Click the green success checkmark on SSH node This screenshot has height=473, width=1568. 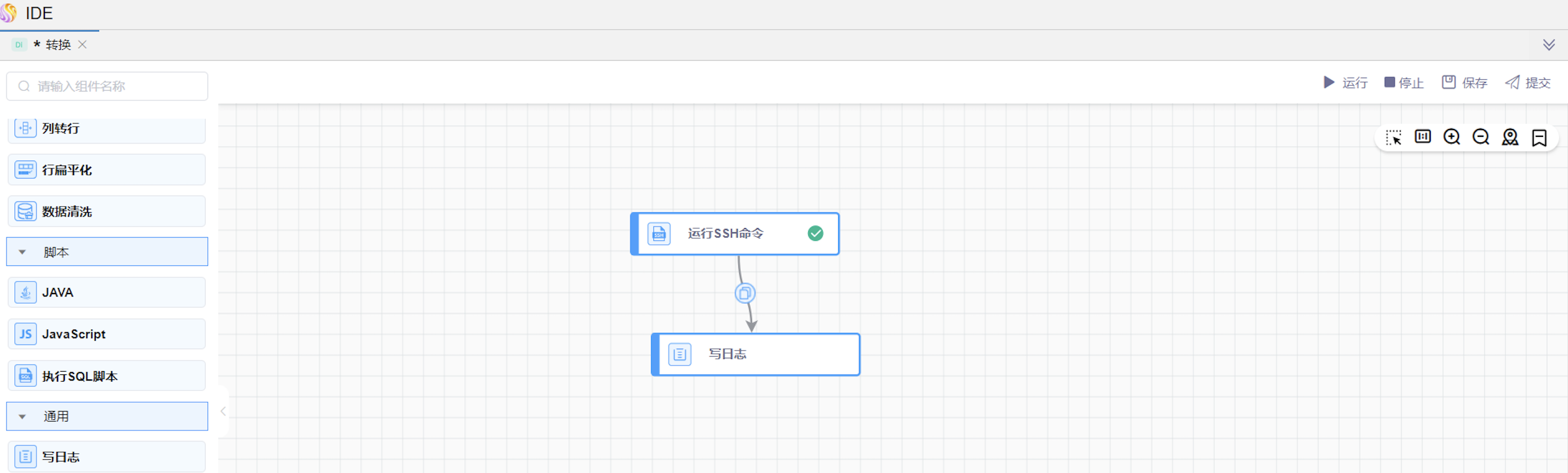[815, 233]
